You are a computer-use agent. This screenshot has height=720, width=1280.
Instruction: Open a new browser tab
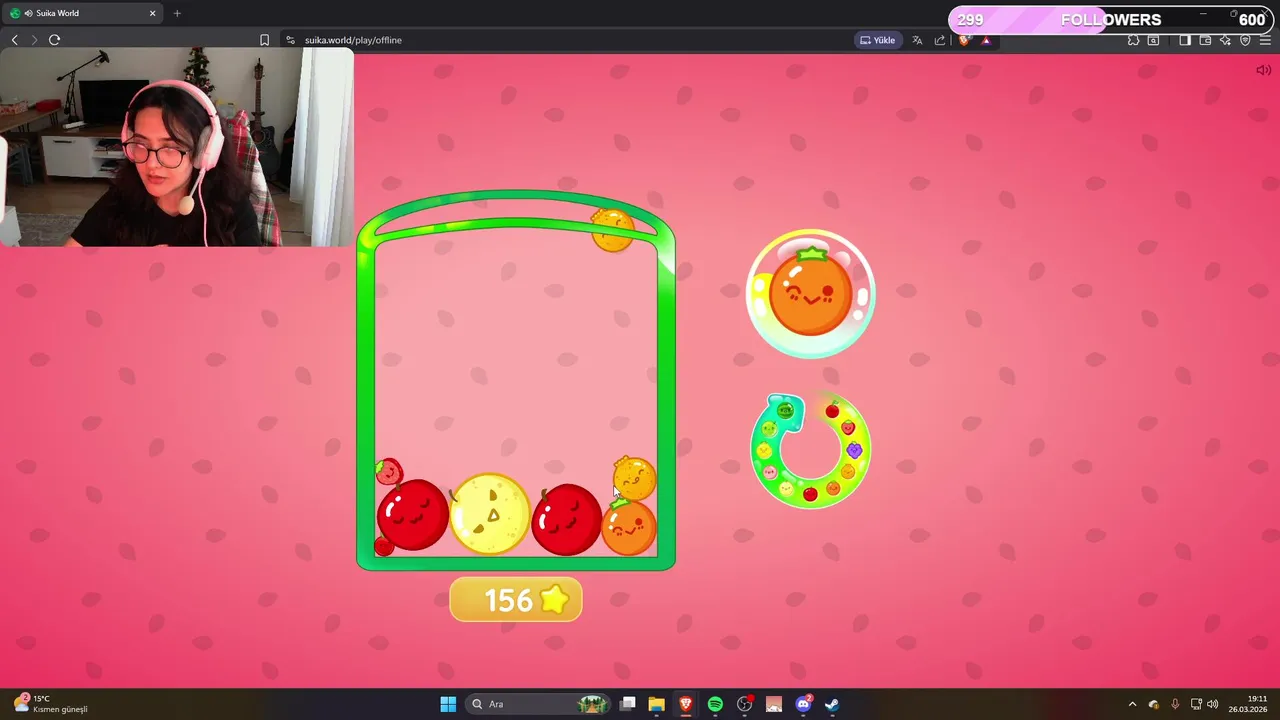[x=177, y=13]
